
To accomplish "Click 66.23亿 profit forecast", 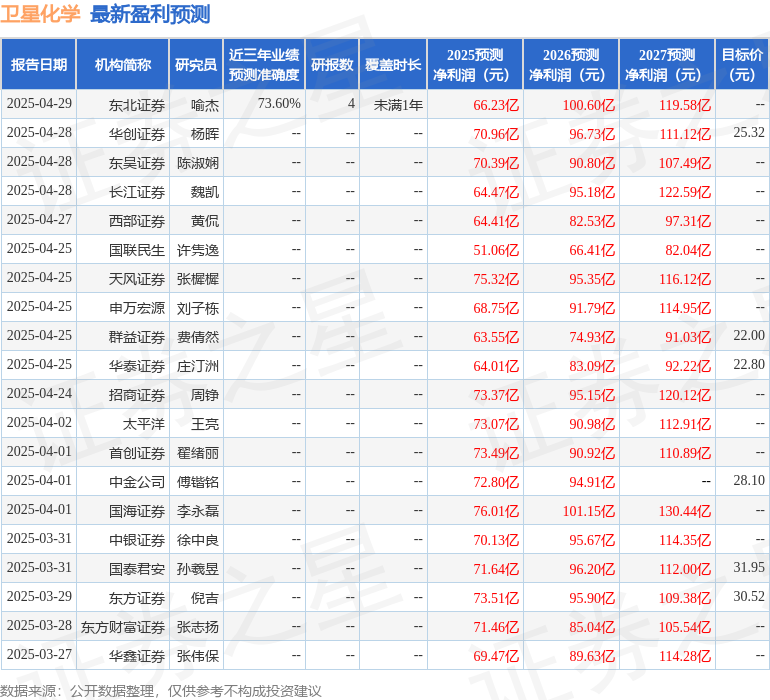I will (496, 105).
